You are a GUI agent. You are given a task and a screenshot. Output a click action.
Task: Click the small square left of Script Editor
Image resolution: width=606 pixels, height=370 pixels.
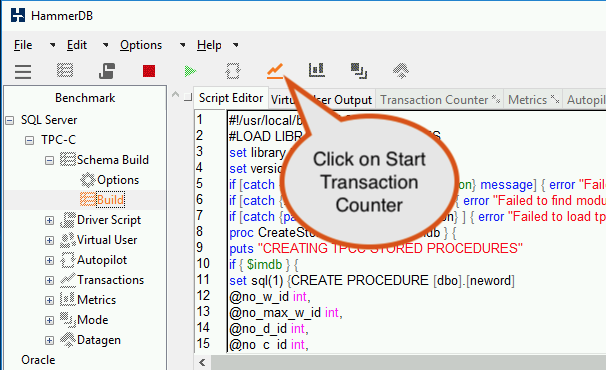point(187,97)
